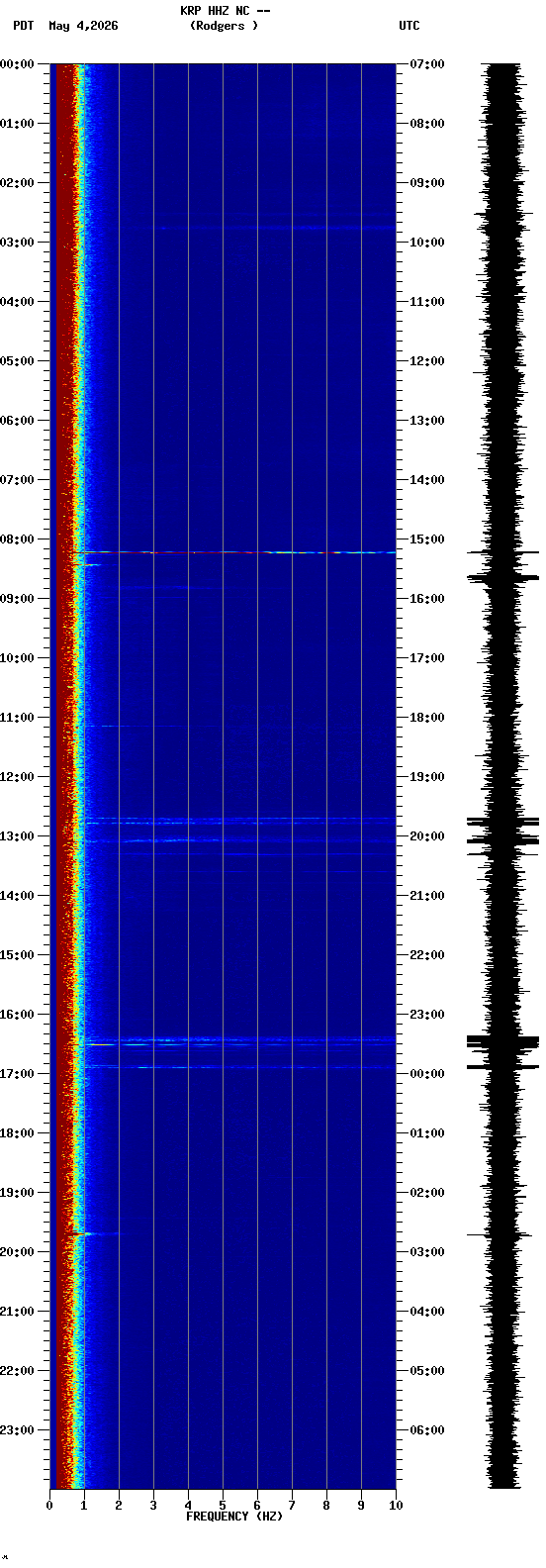
Task: Click the station title 'KRP HHZ NC --'
Action: click(225, 11)
